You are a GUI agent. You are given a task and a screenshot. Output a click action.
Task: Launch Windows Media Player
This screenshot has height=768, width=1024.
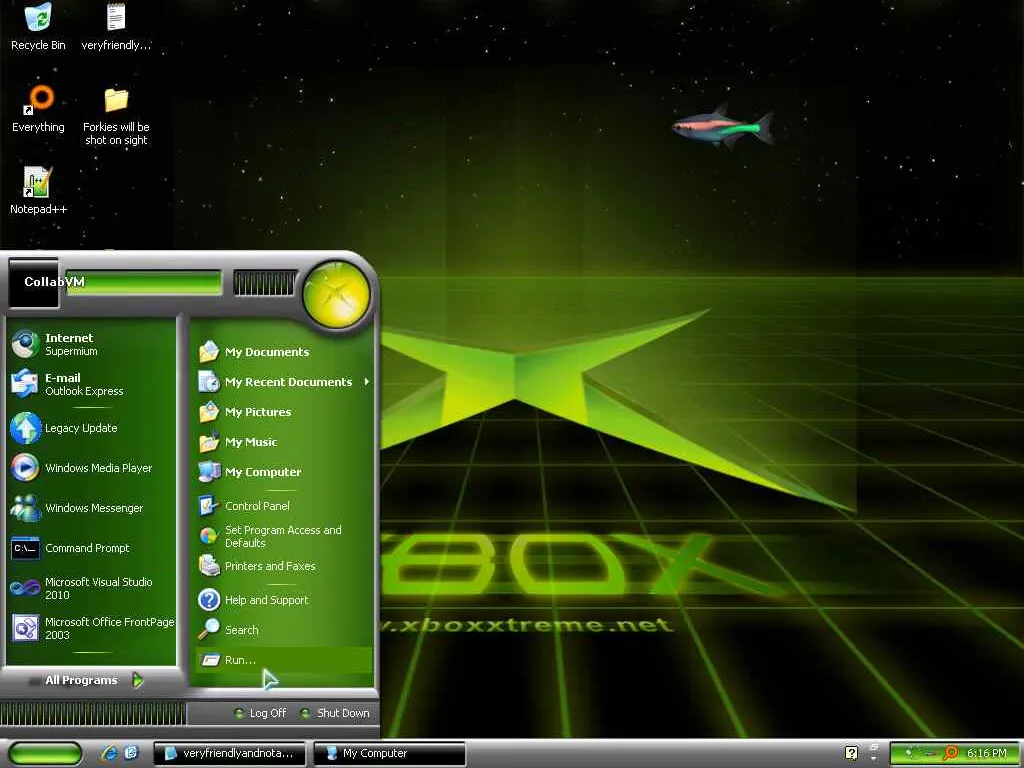pyautogui.click(x=91, y=468)
